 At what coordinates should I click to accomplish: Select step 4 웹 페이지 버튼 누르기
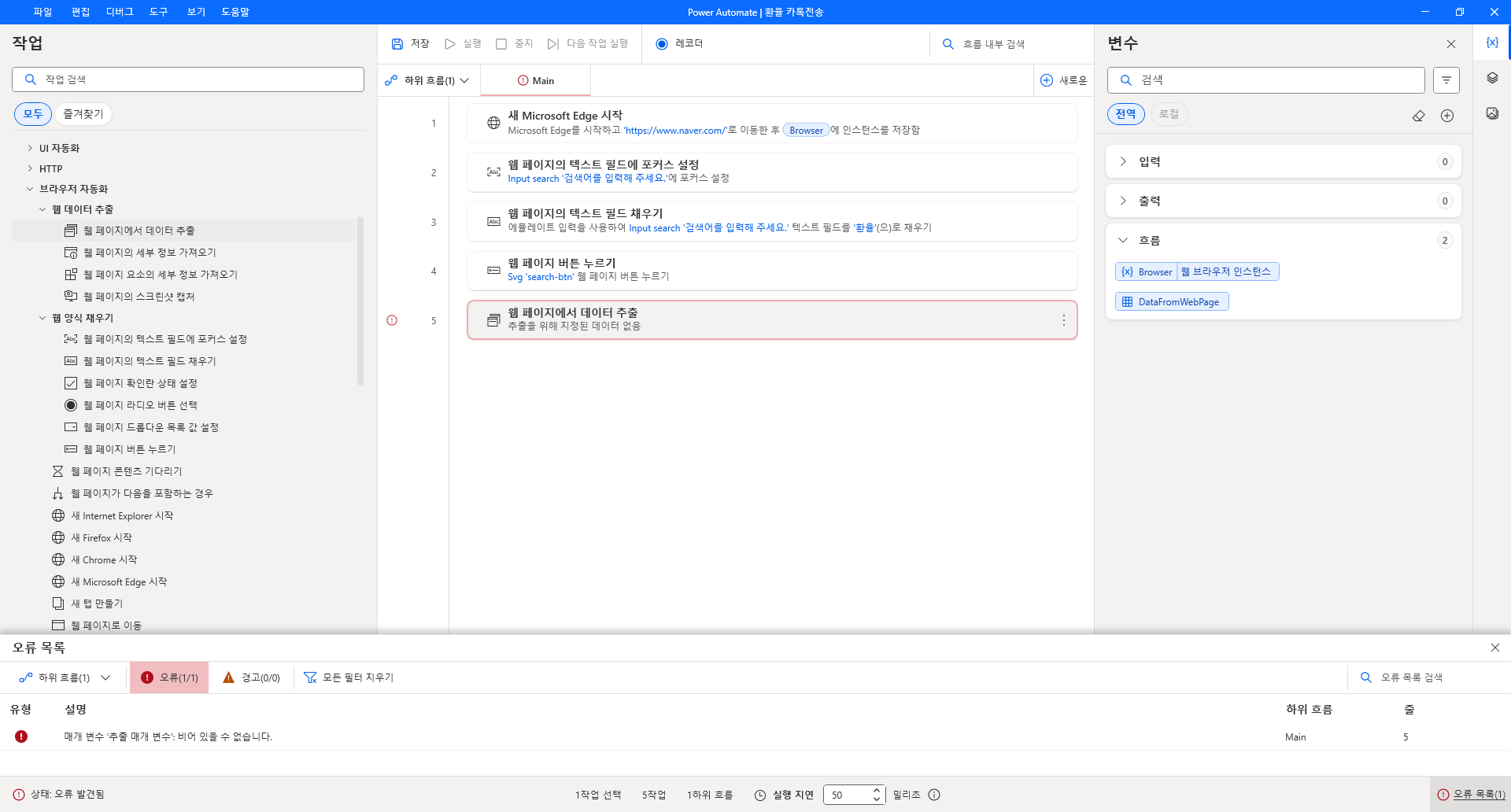coord(772,271)
